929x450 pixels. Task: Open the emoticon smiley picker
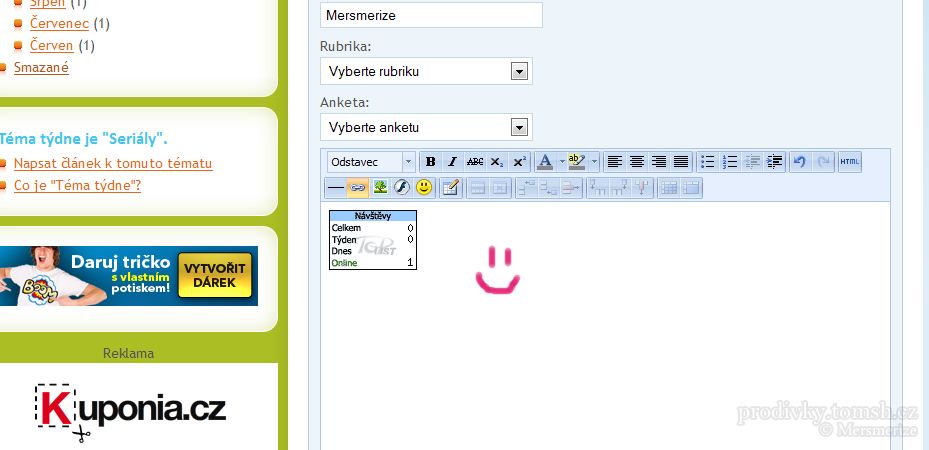[424, 188]
